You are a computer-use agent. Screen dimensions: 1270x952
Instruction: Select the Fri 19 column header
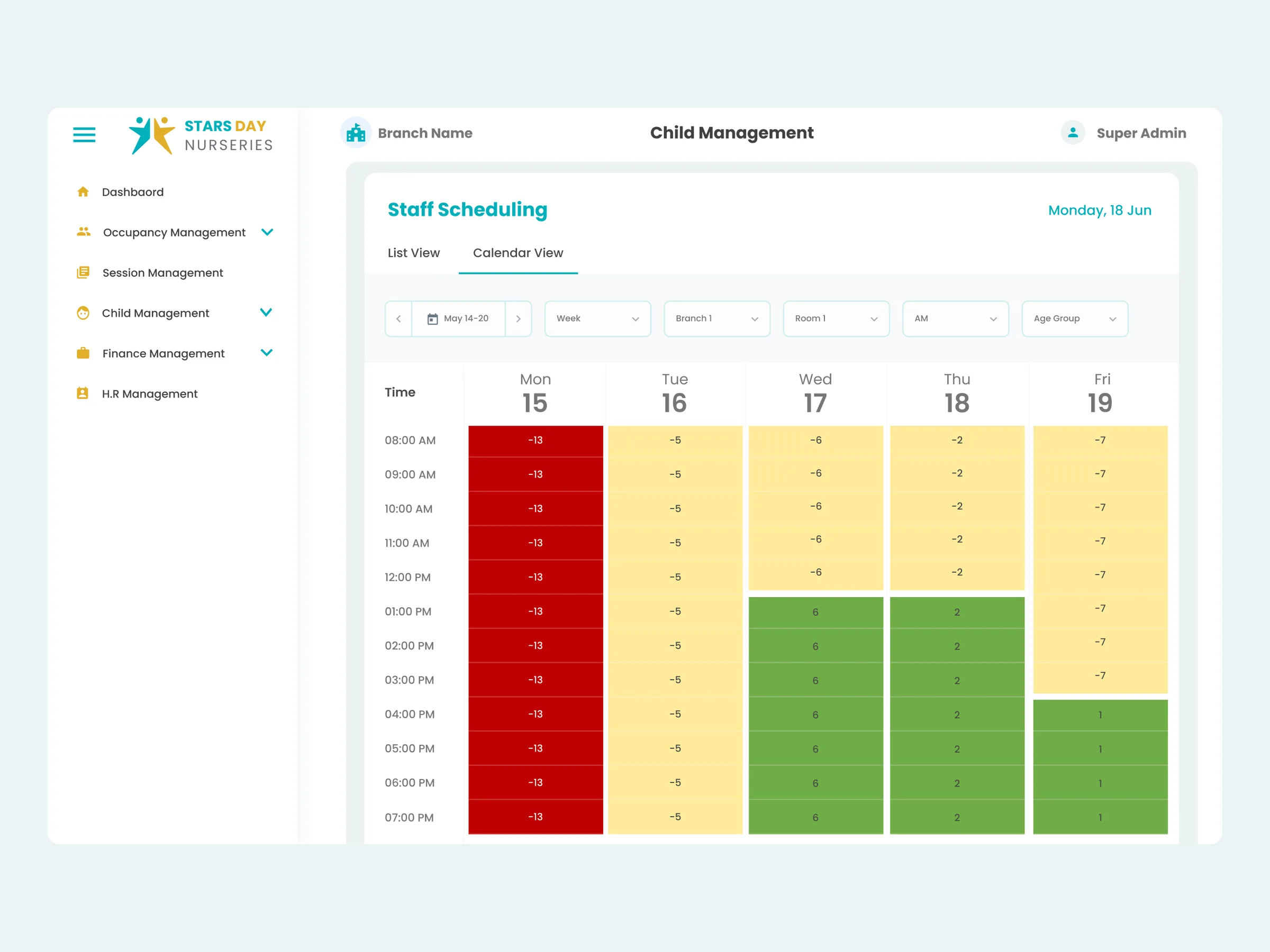coord(1101,393)
